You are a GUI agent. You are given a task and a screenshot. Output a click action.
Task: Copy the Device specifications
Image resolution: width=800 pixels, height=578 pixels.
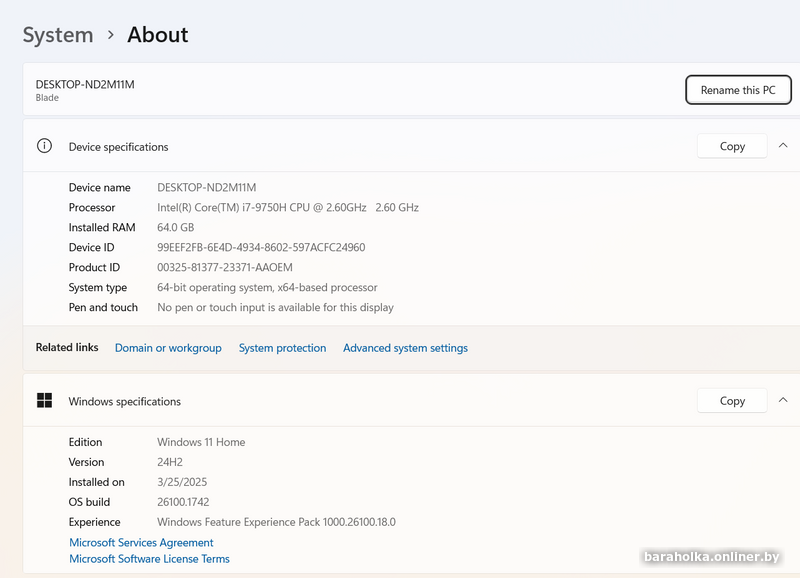click(x=732, y=146)
